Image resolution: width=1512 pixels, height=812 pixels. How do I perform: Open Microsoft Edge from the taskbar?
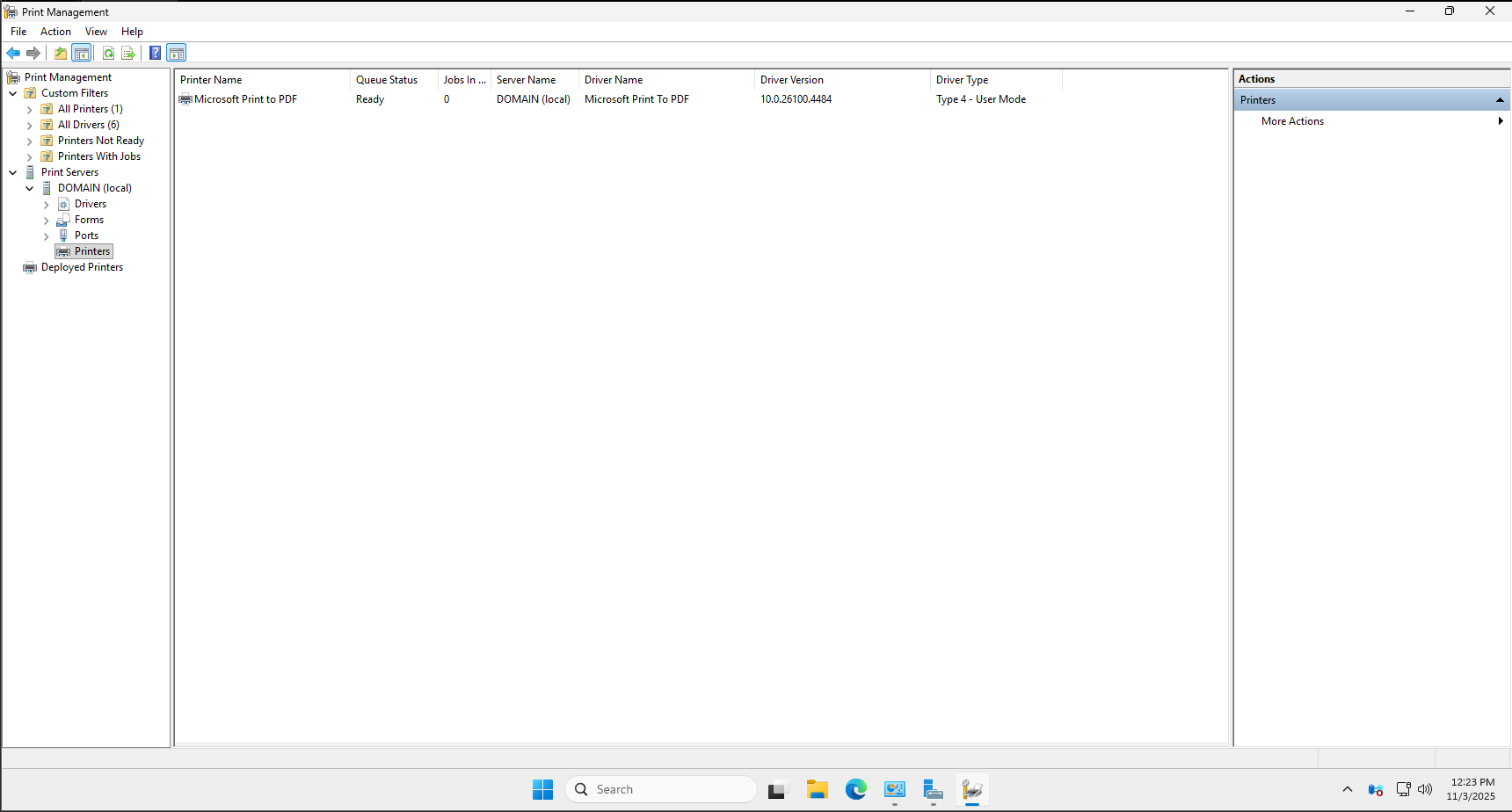pos(856,789)
